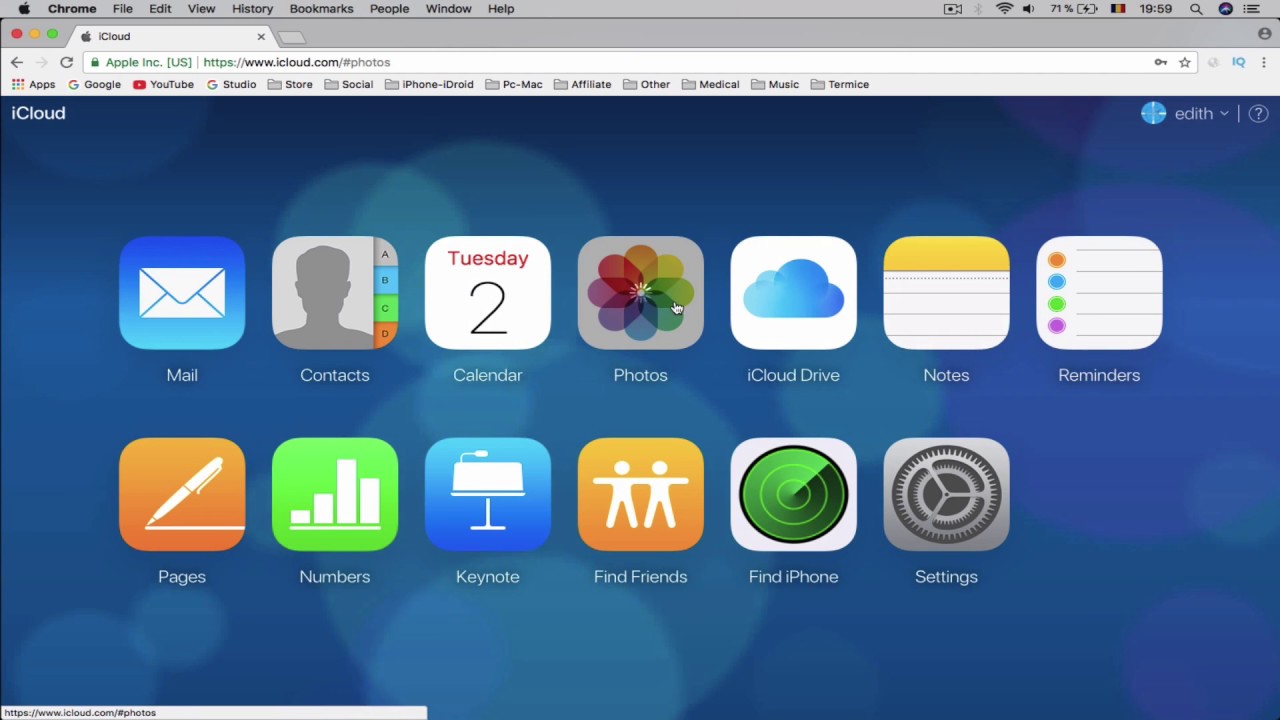Close the iCloud tab
The image size is (1280, 720).
point(261,36)
